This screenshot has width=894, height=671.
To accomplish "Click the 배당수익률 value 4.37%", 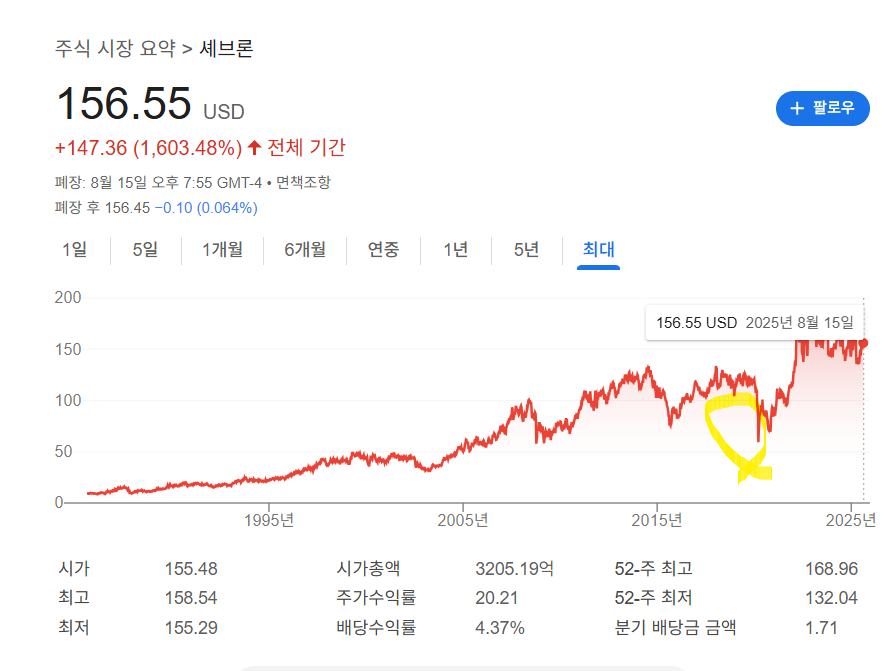I will pyautogui.click(x=500, y=628).
